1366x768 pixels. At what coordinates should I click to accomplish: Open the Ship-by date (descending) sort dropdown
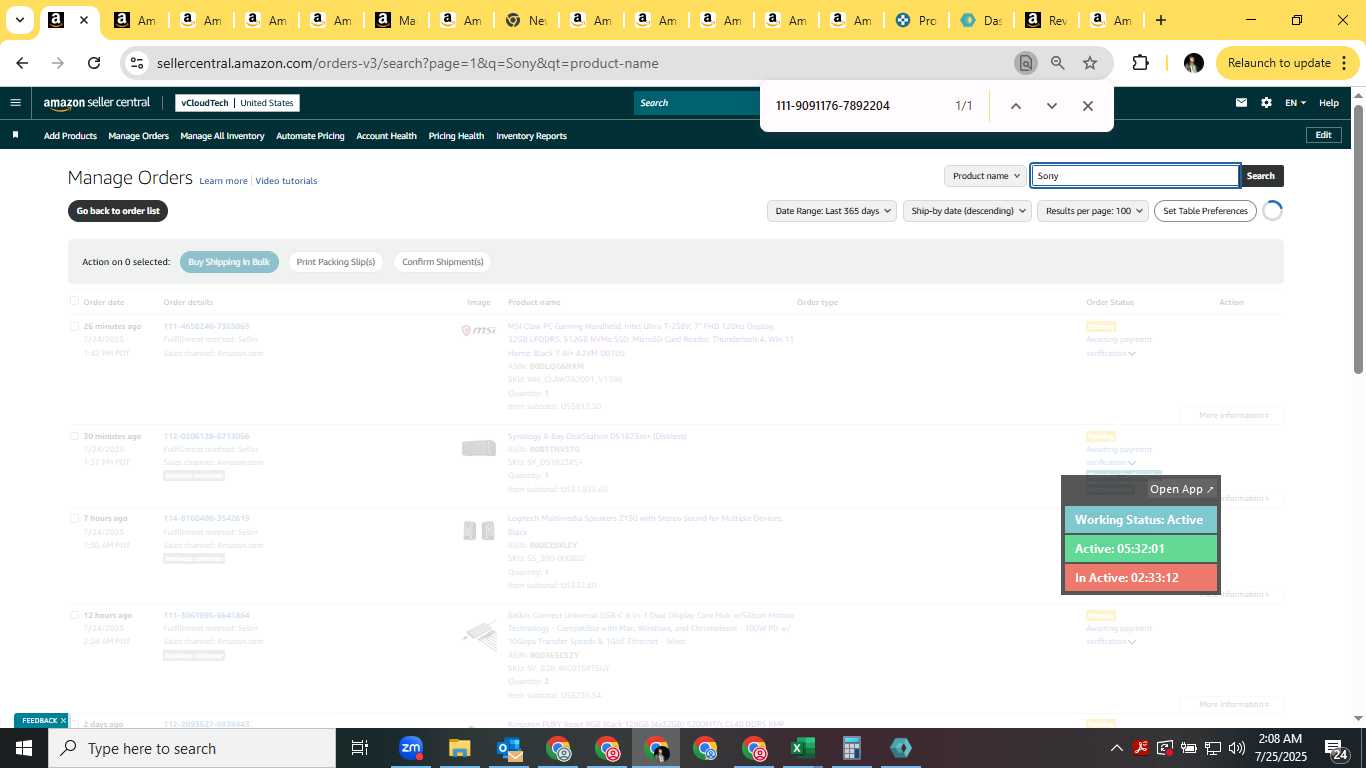coord(967,211)
